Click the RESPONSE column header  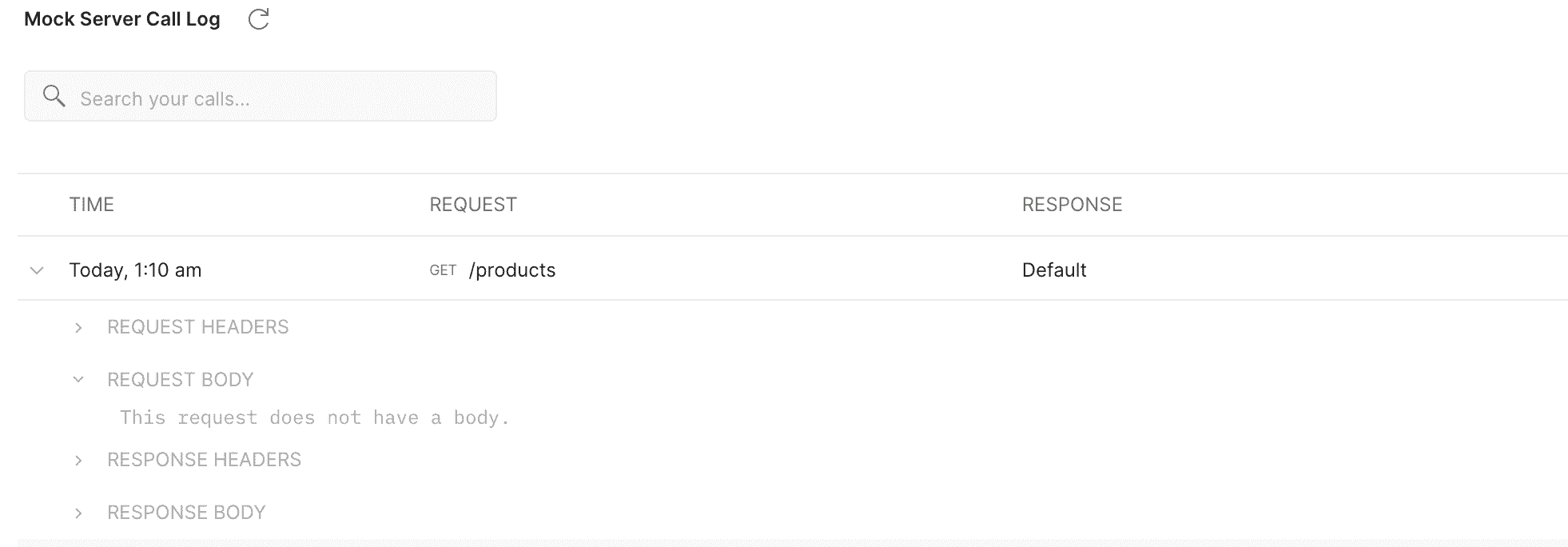point(1073,205)
